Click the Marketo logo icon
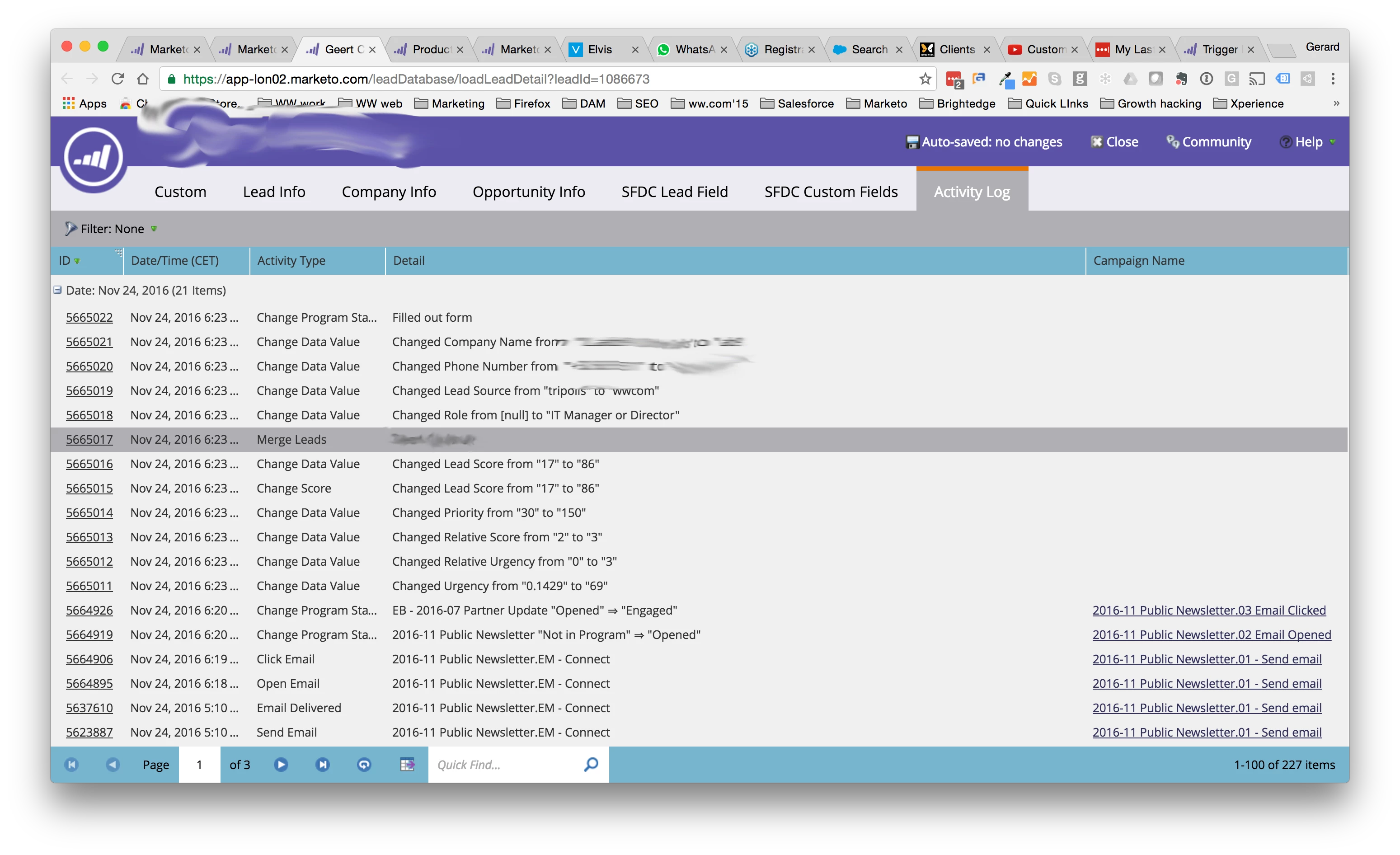 (94, 157)
